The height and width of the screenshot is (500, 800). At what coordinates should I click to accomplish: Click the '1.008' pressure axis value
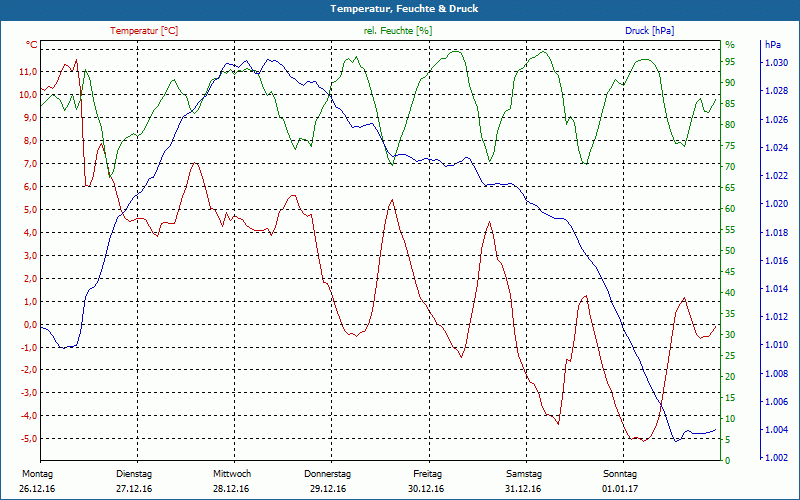click(x=777, y=373)
